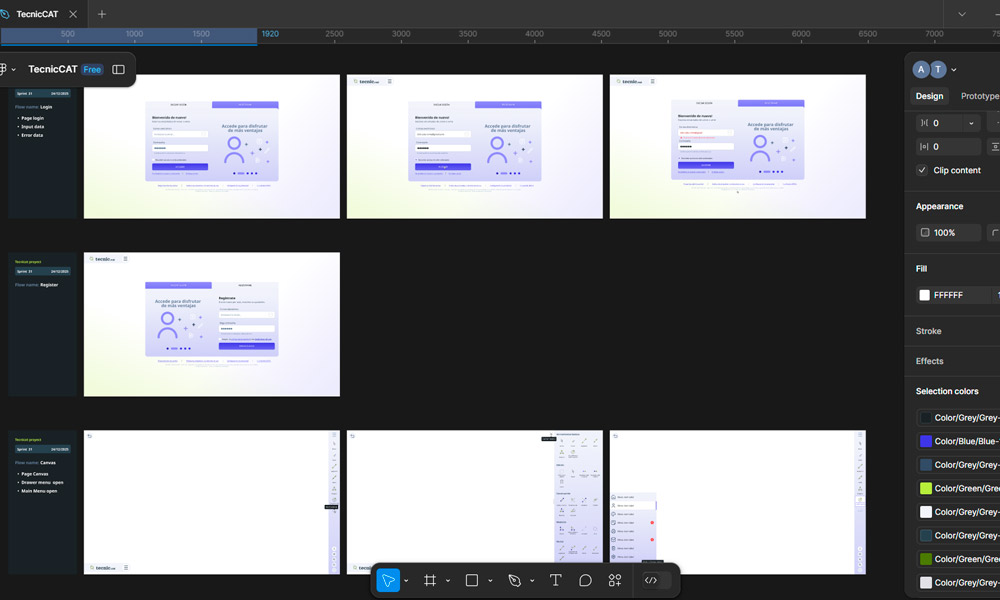Image resolution: width=1000 pixels, height=600 pixels.
Task: Open the Figma main menu dropdown
Action: (x=5, y=70)
